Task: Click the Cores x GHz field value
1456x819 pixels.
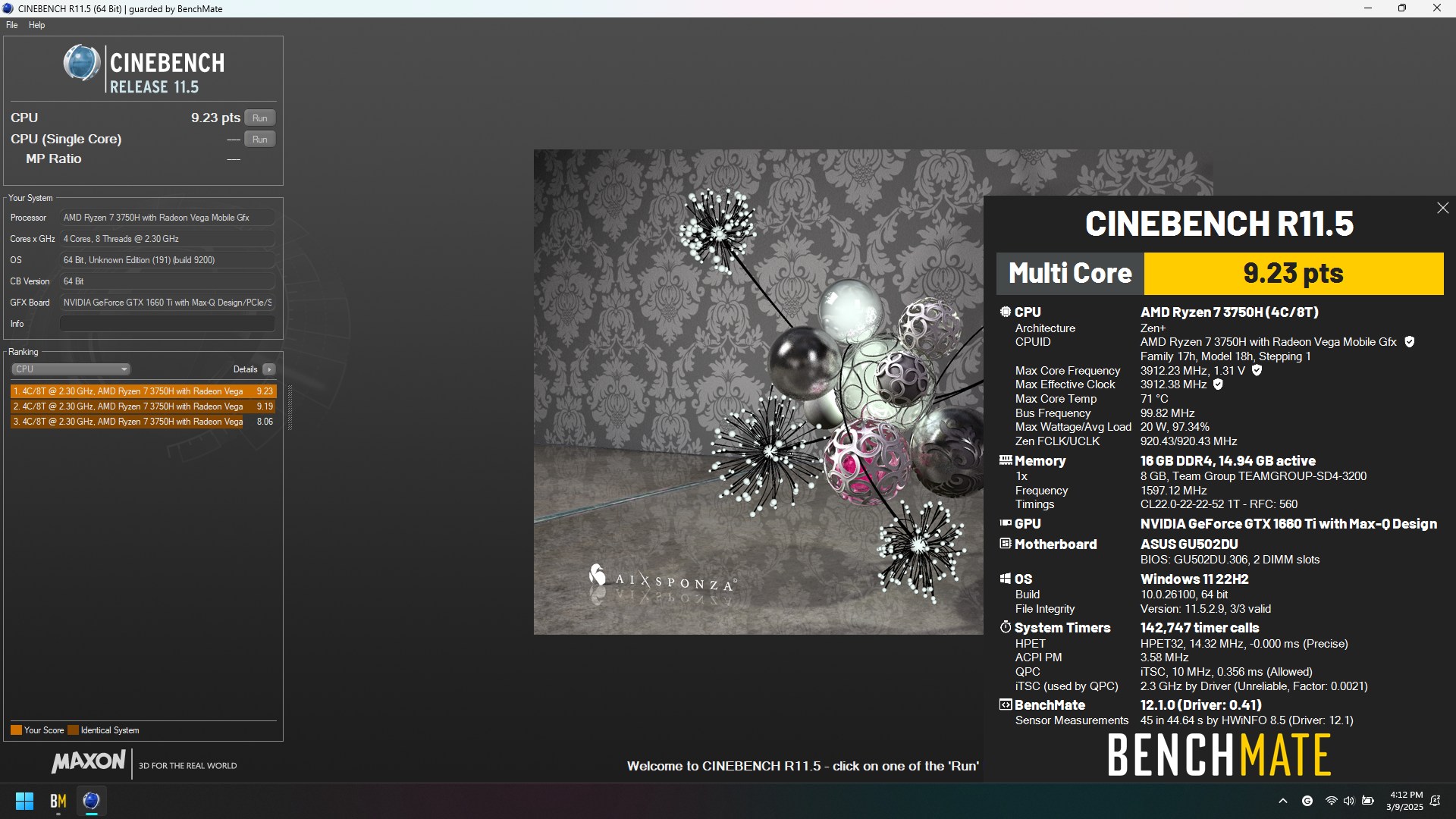Action: (x=167, y=239)
